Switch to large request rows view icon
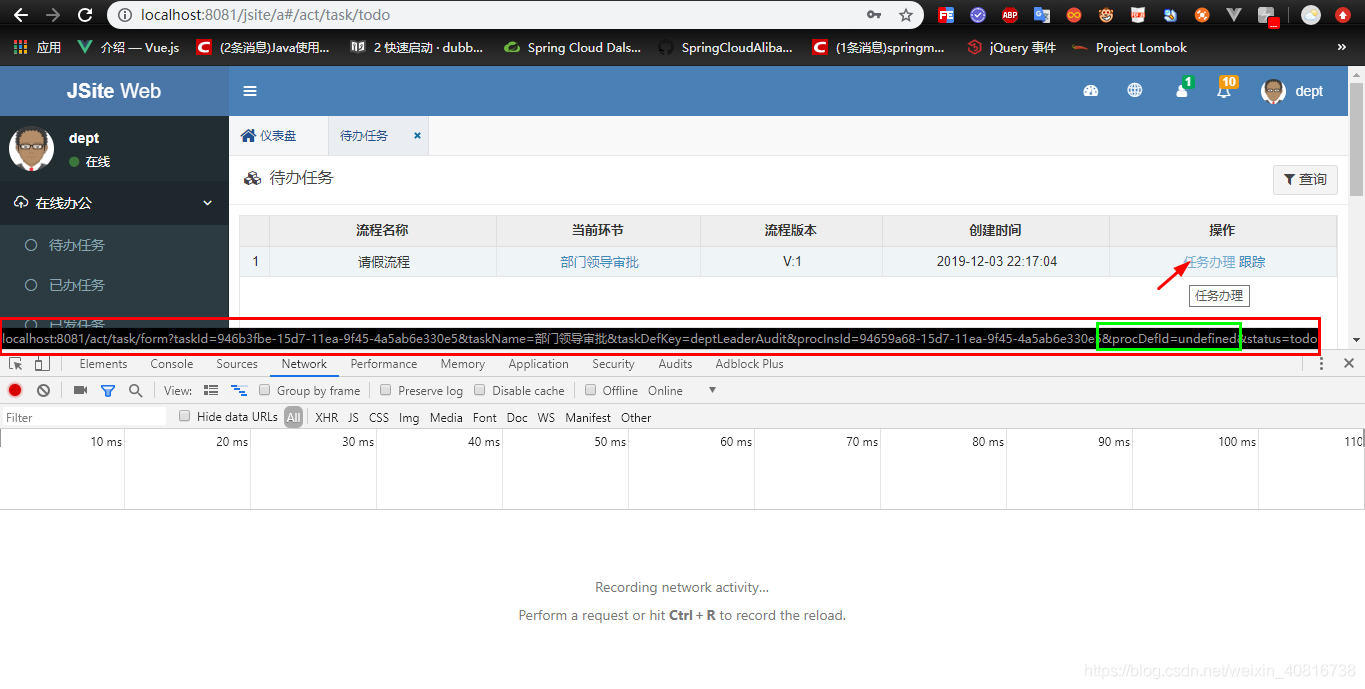Screen dimensions: 1365x689 coord(211,390)
